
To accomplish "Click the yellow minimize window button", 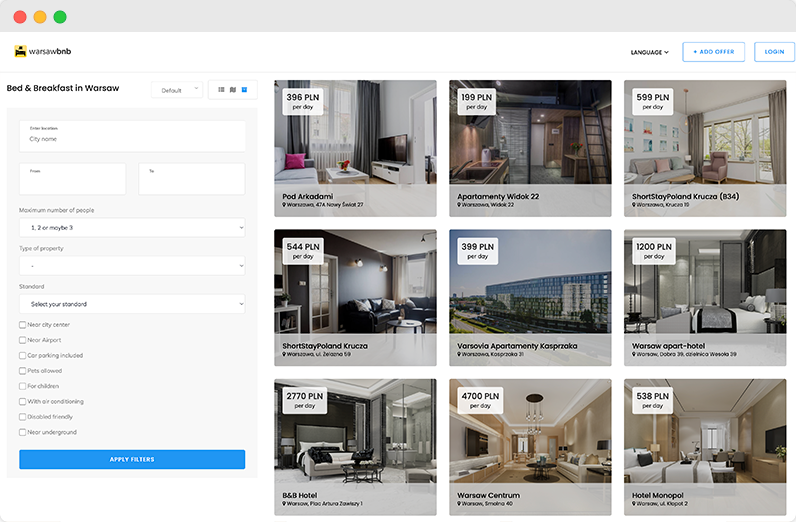I will (x=40, y=17).
